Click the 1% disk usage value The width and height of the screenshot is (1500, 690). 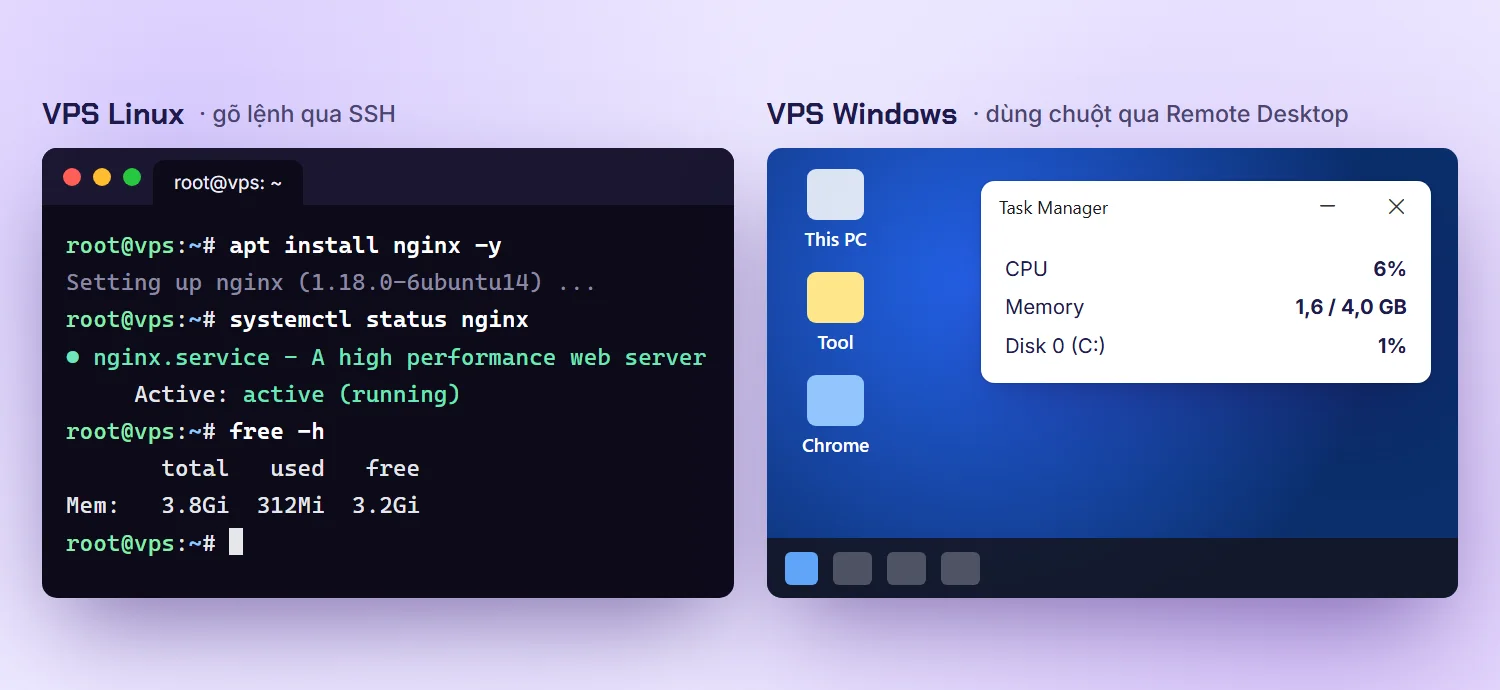1392,346
